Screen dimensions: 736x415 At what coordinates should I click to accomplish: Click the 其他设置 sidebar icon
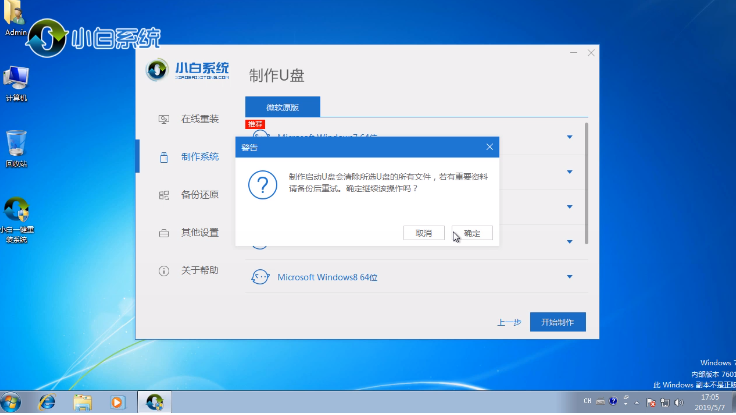tap(163, 233)
